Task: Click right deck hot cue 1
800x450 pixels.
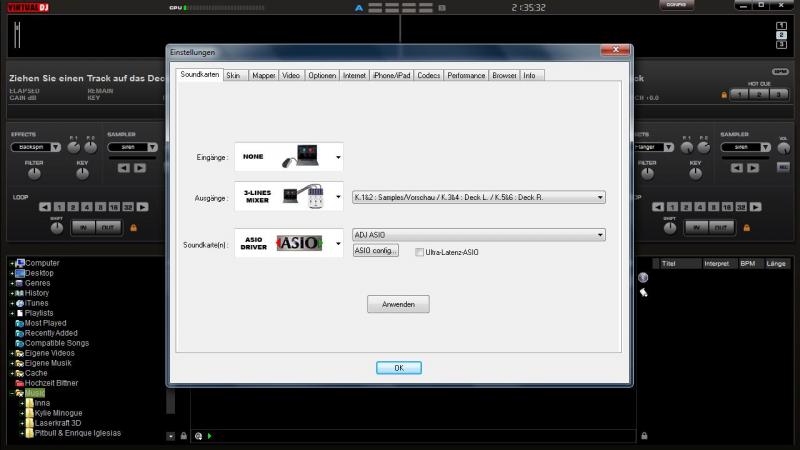Action: click(x=739, y=94)
